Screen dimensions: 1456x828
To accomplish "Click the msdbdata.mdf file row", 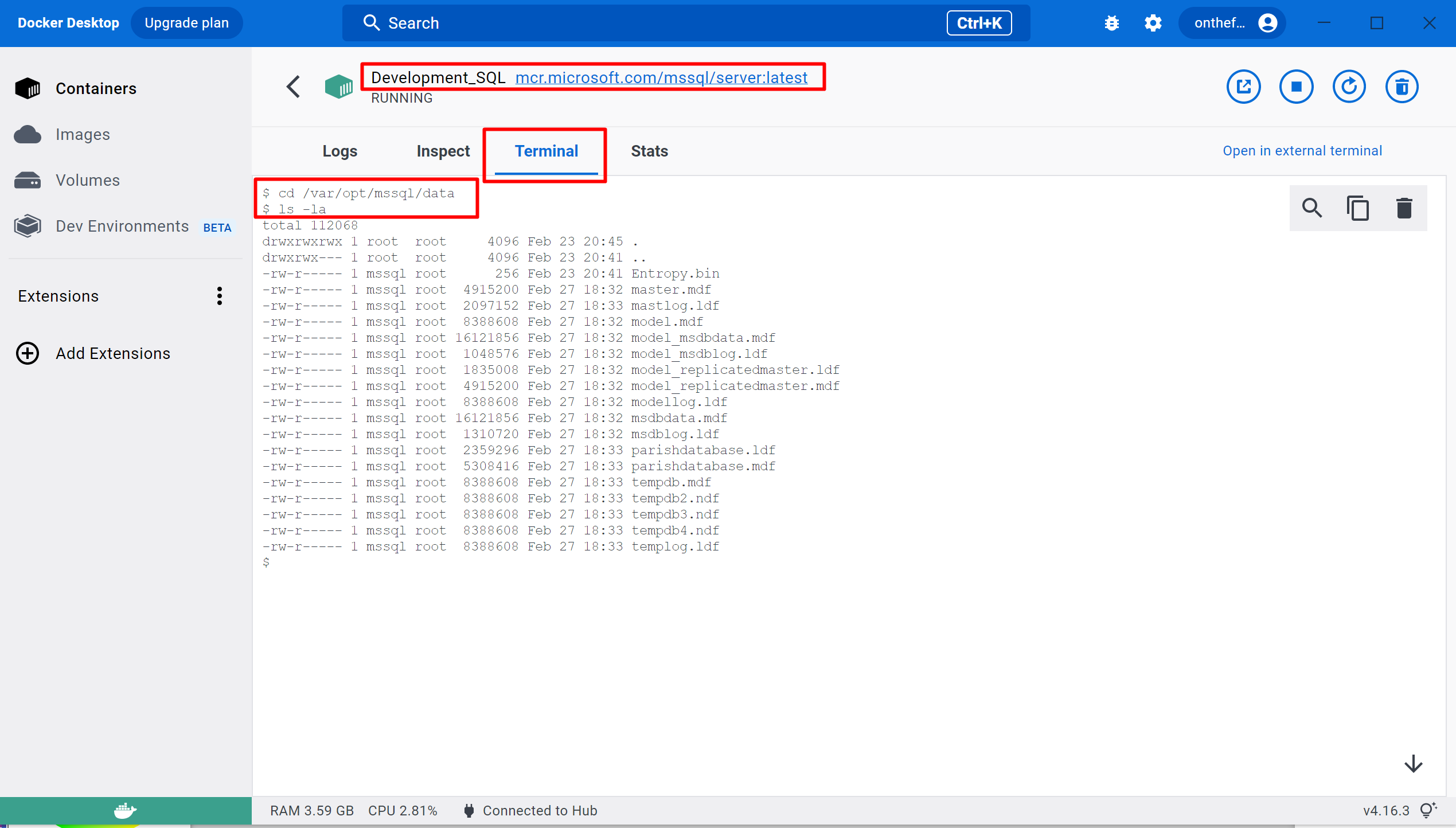I will pos(494,418).
